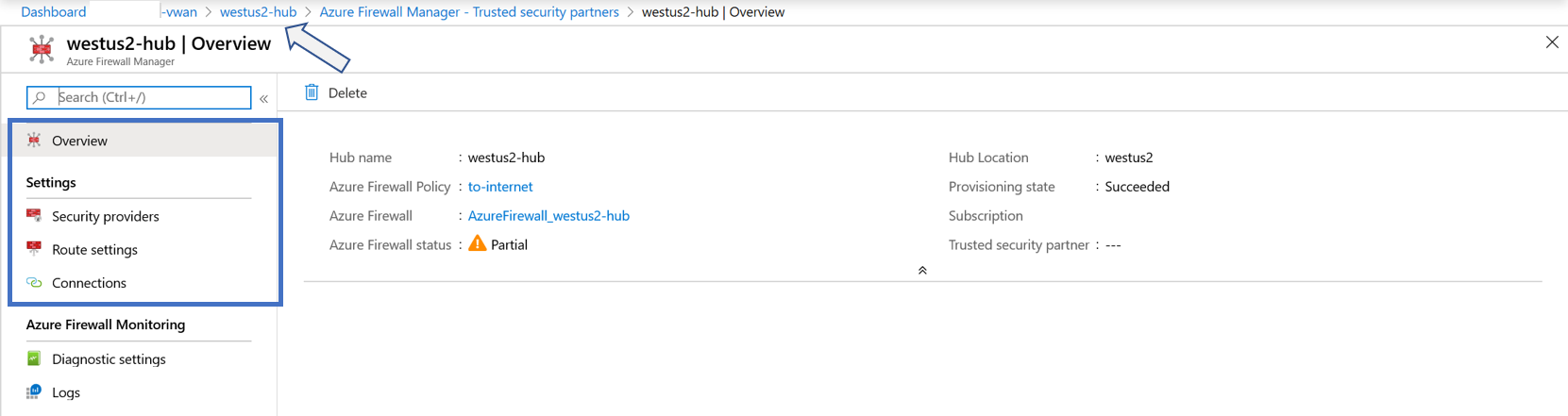The height and width of the screenshot is (416, 1568).
Task: Click the Diagnostic settings green icon
Action: pyautogui.click(x=34, y=358)
